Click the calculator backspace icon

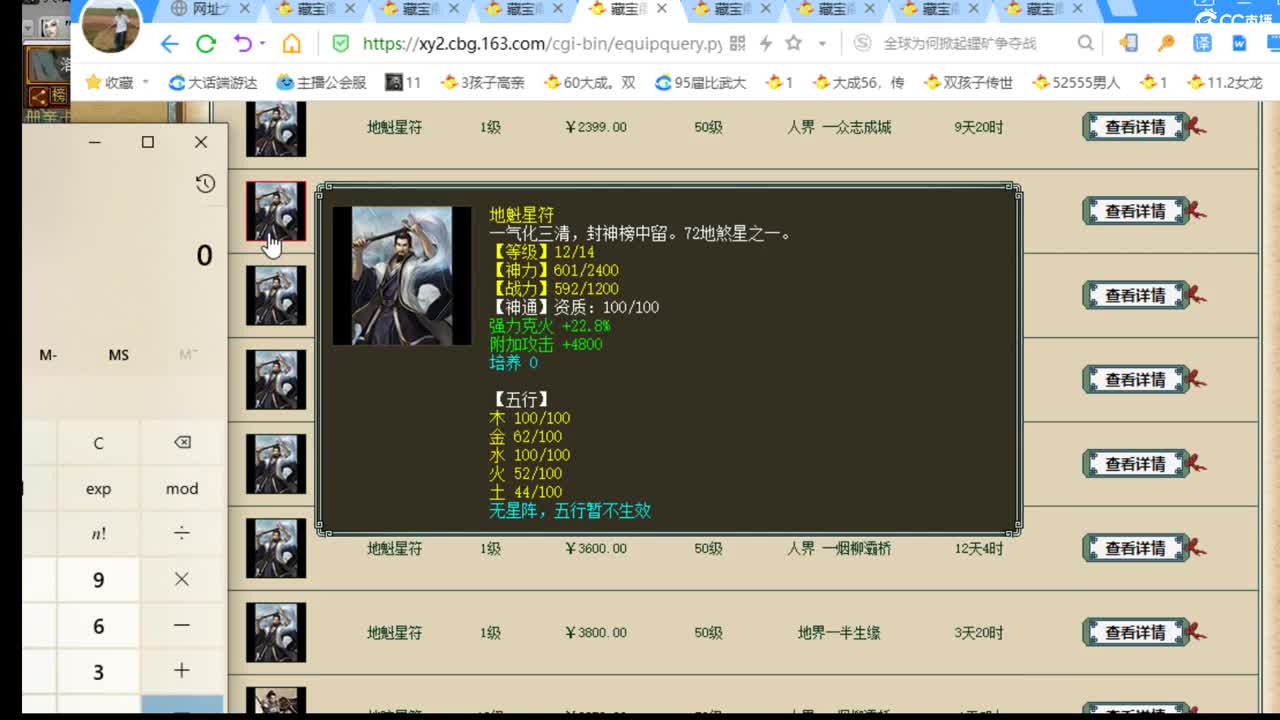click(x=182, y=443)
